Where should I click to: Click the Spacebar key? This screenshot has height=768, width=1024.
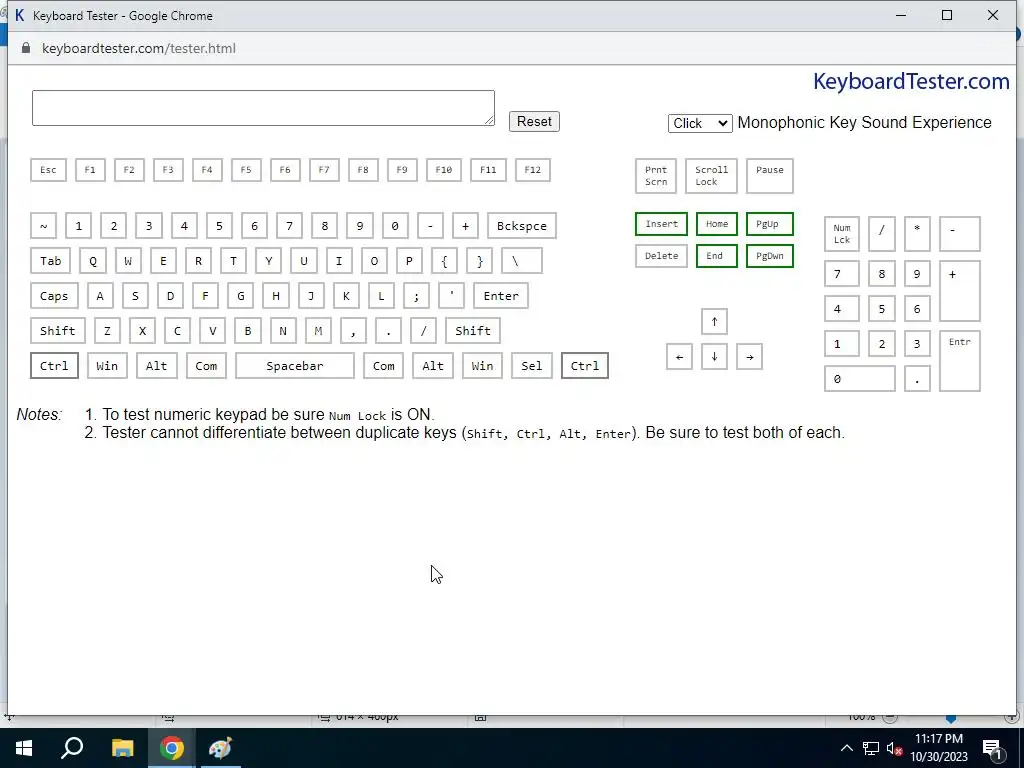295,366
